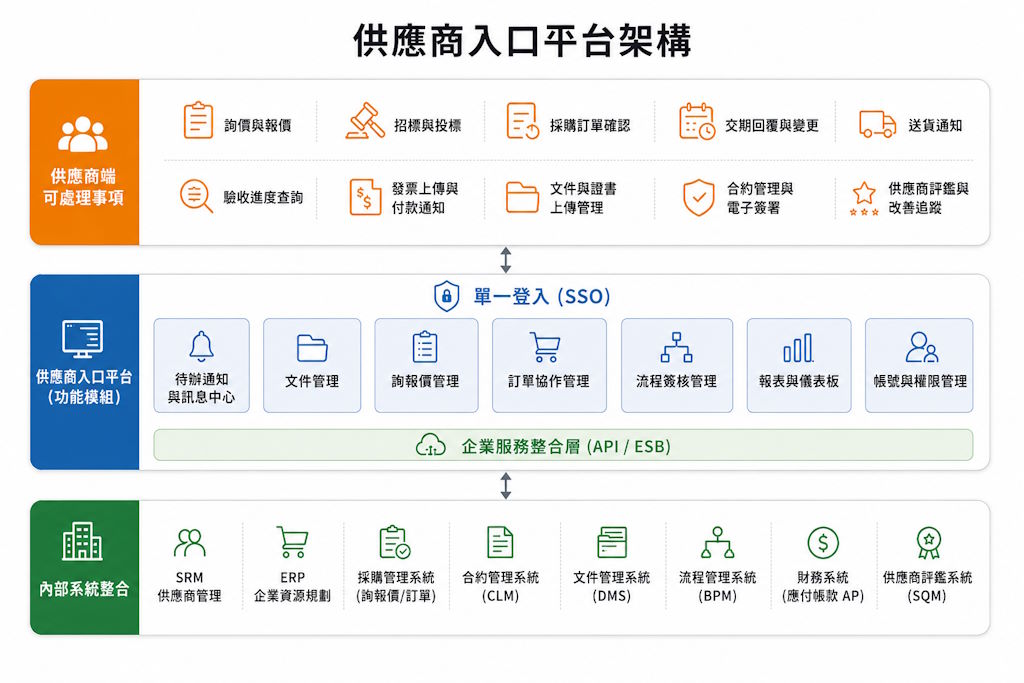Viewport: 1024px width, 683px height.
Task: Select the 企業服務整合層 (API / ESB) bar
Action: [x=563, y=445]
